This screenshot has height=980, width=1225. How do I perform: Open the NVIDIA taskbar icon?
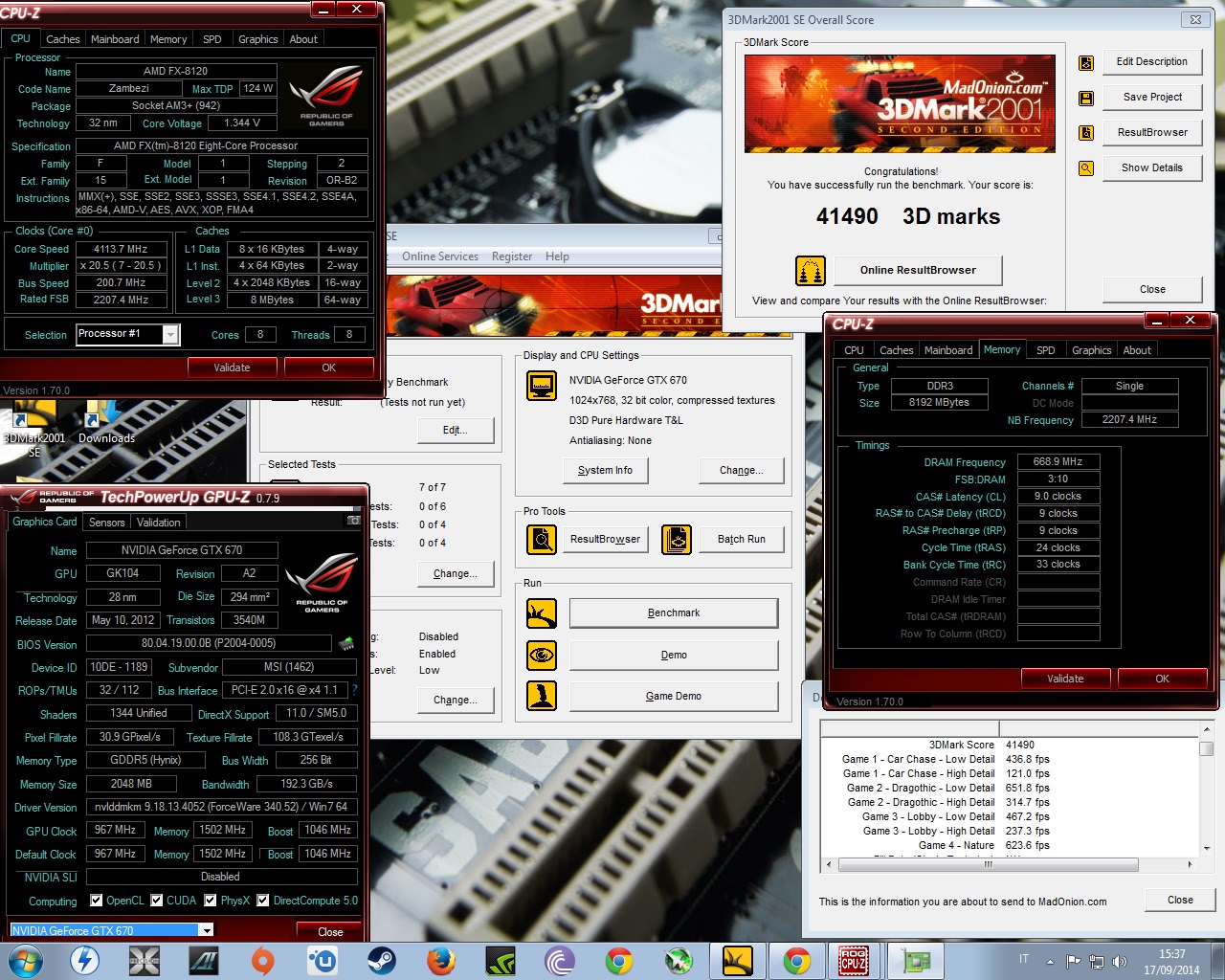(501, 961)
